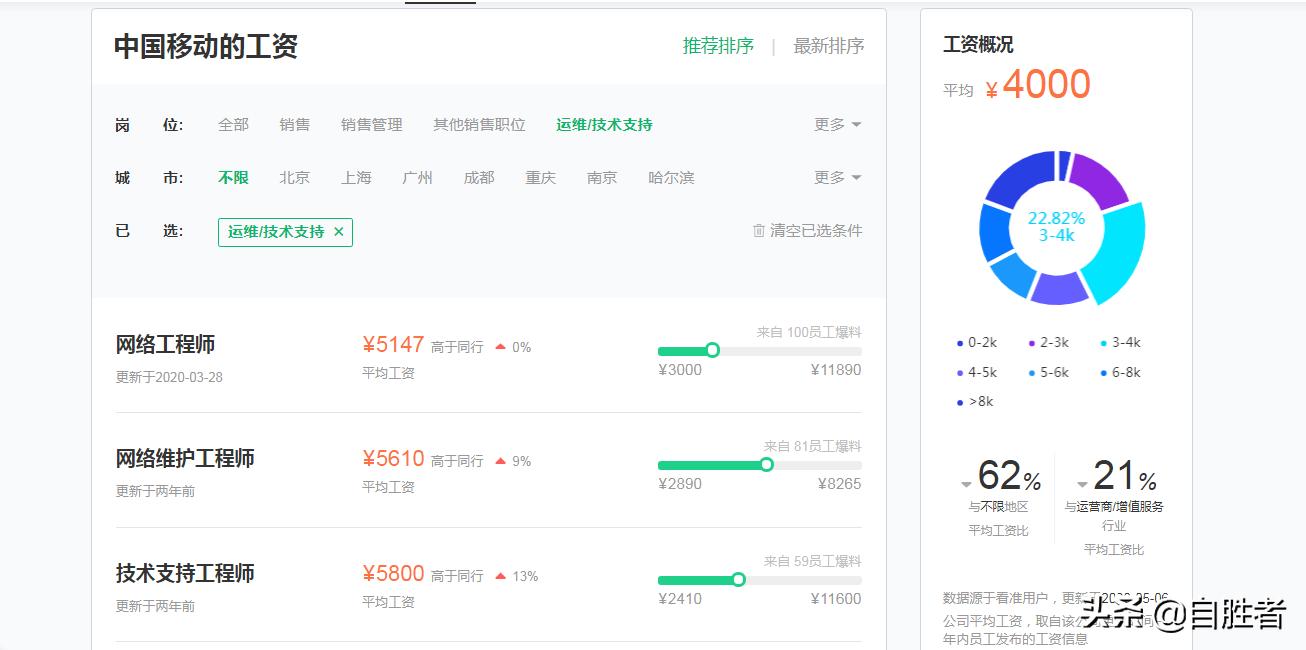Select the 不限 city filter

tap(233, 178)
